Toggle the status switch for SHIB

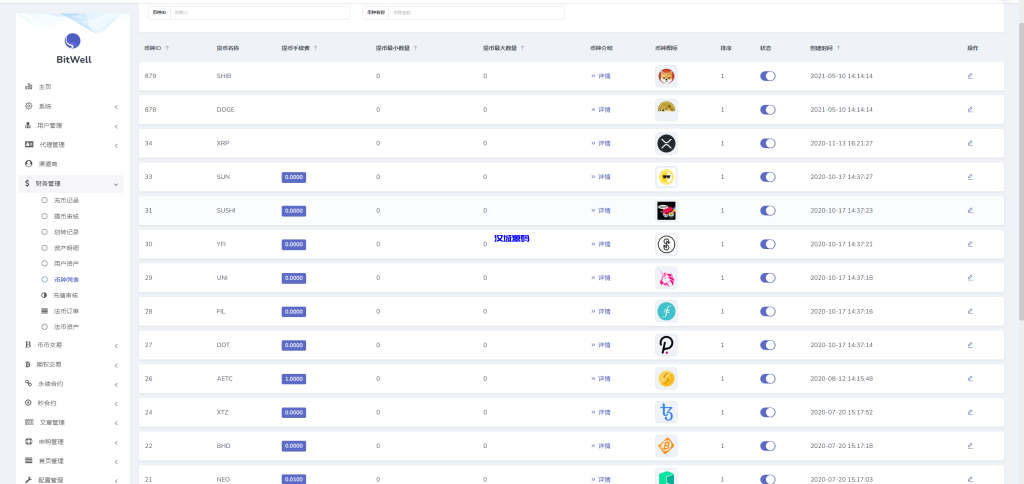pyautogui.click(x=767, y=76)
